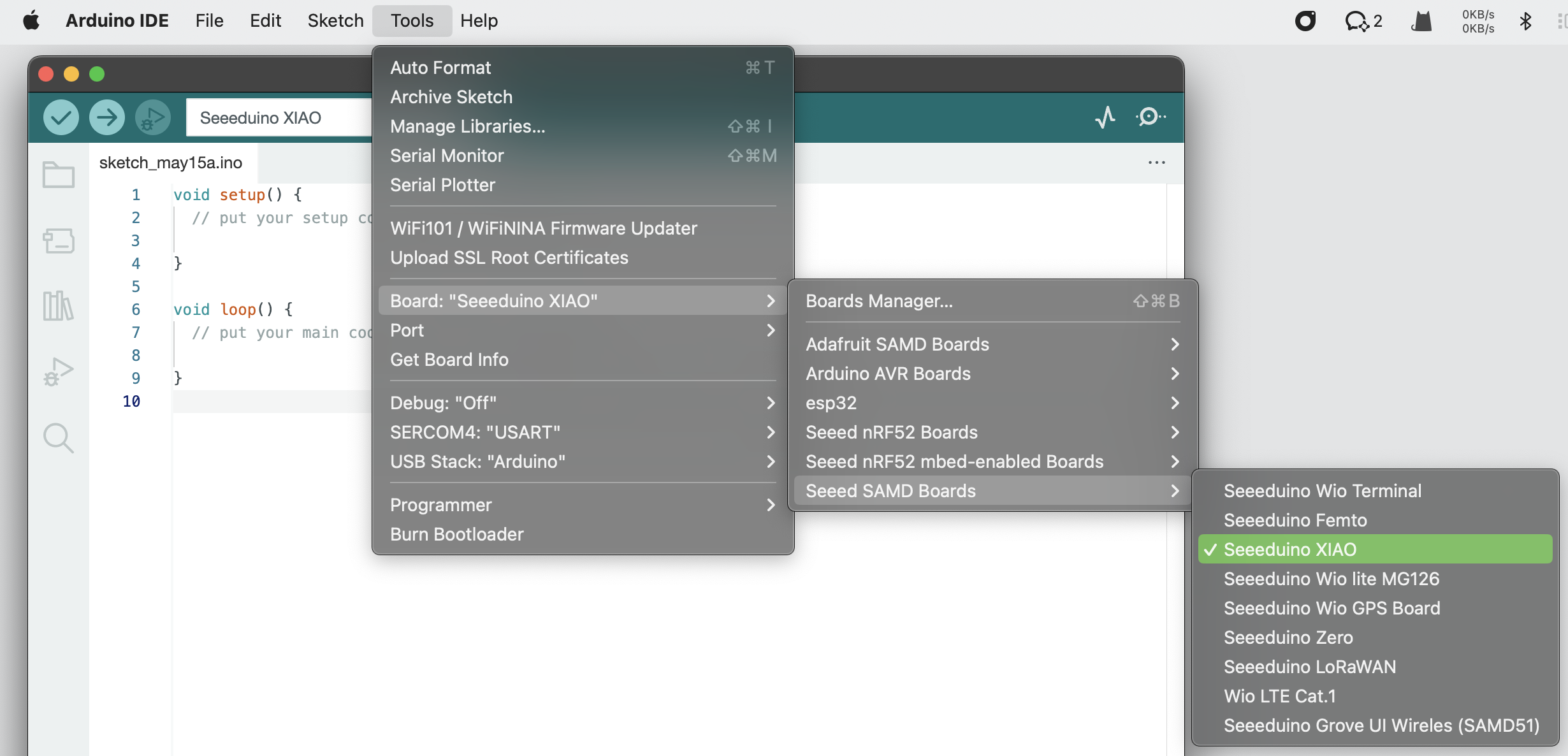Close the open Tools menu
This screenshot has width=1568, height=756.
412,20
